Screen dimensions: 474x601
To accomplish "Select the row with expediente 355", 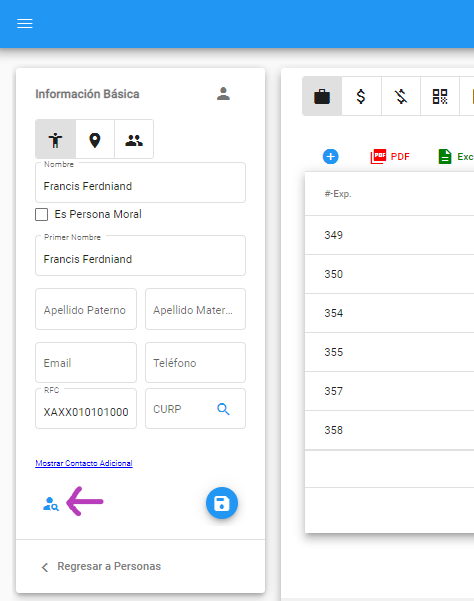I will [x=389, y=352].
